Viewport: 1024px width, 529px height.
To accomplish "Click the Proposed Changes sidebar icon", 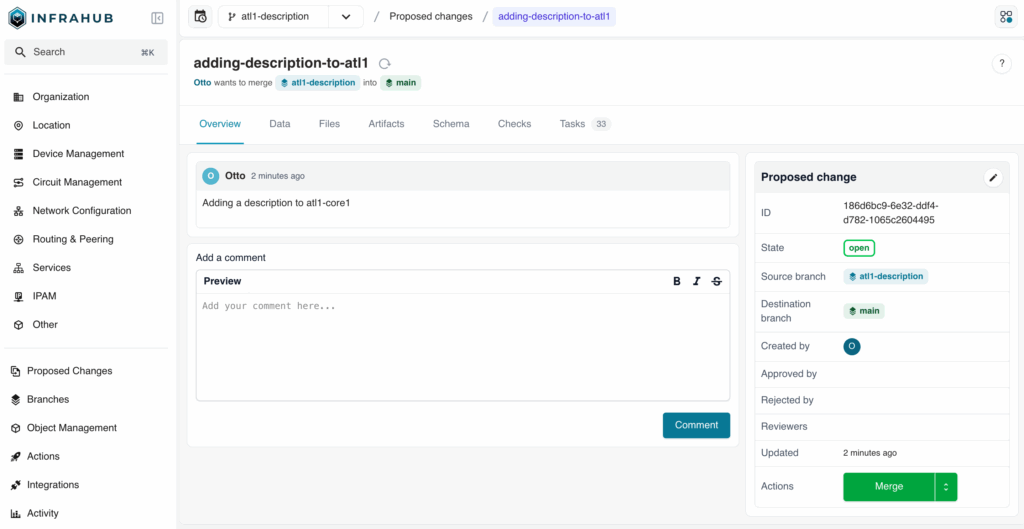I will [15, 371].
